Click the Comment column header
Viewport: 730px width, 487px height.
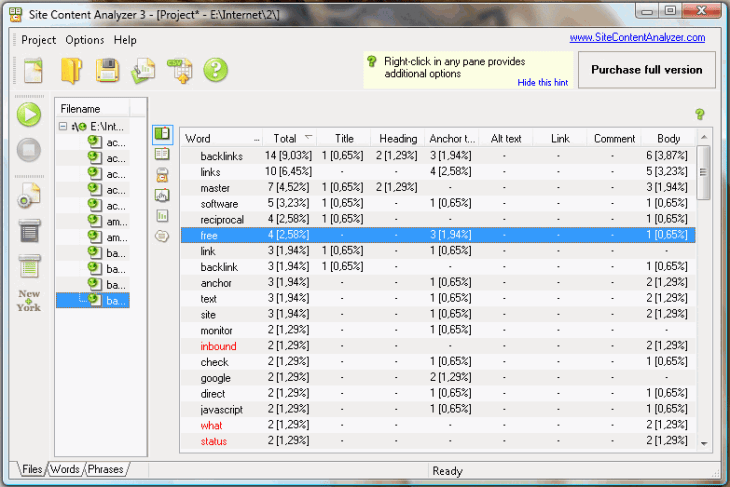(614, 138)
